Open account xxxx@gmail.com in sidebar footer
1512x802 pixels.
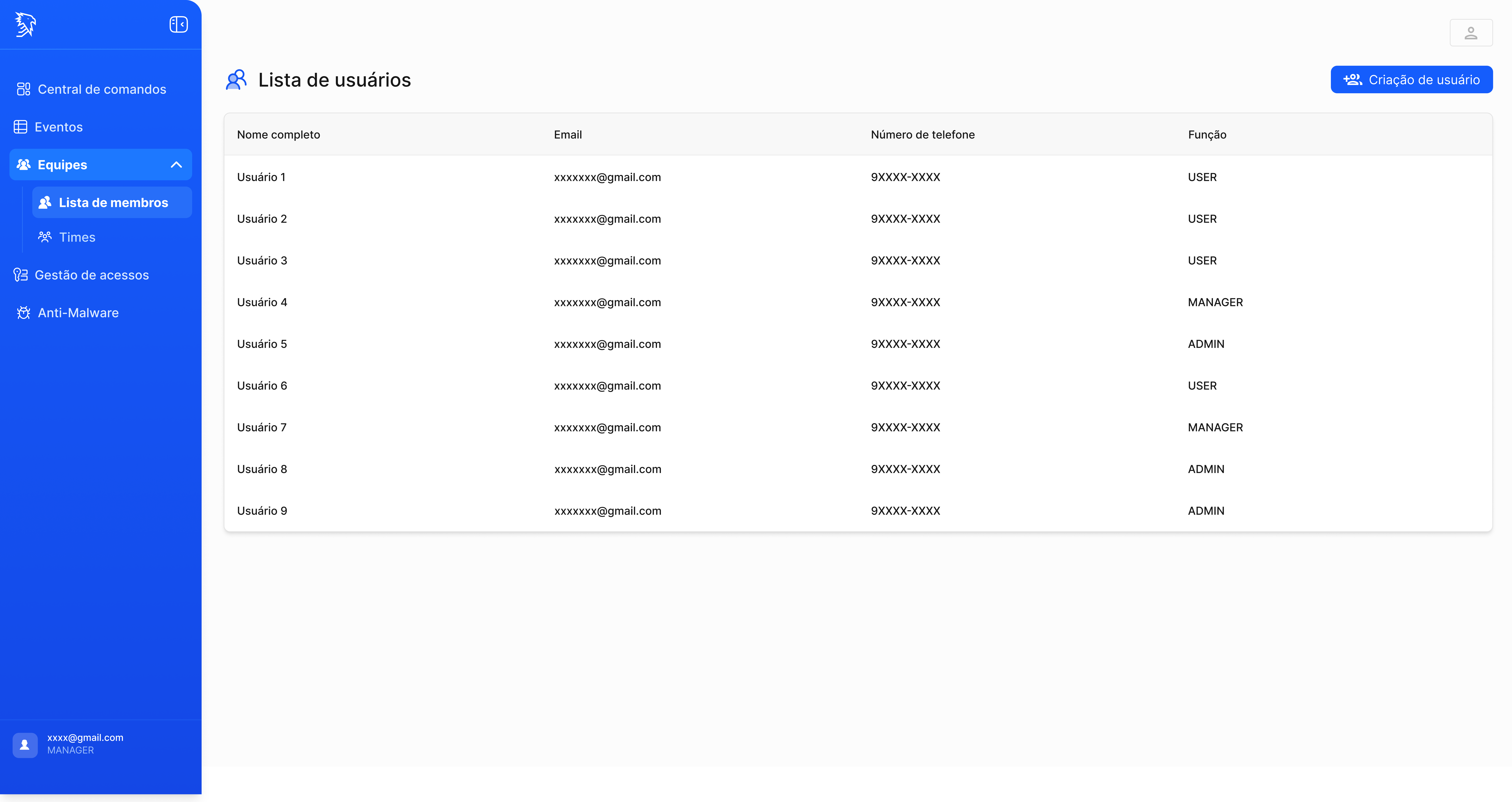tap(85, 737)
